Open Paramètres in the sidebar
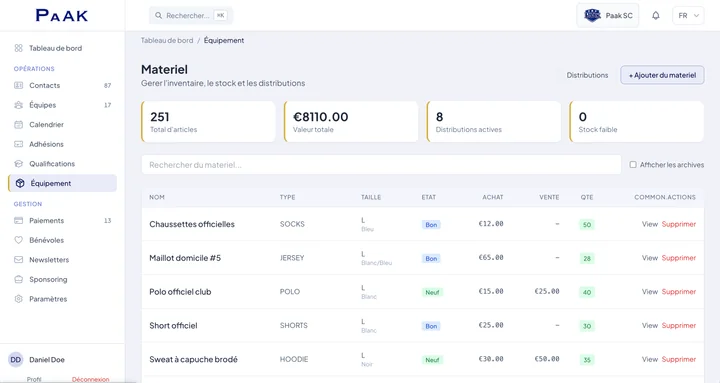 pyautogui.click(x=62, y=299)
